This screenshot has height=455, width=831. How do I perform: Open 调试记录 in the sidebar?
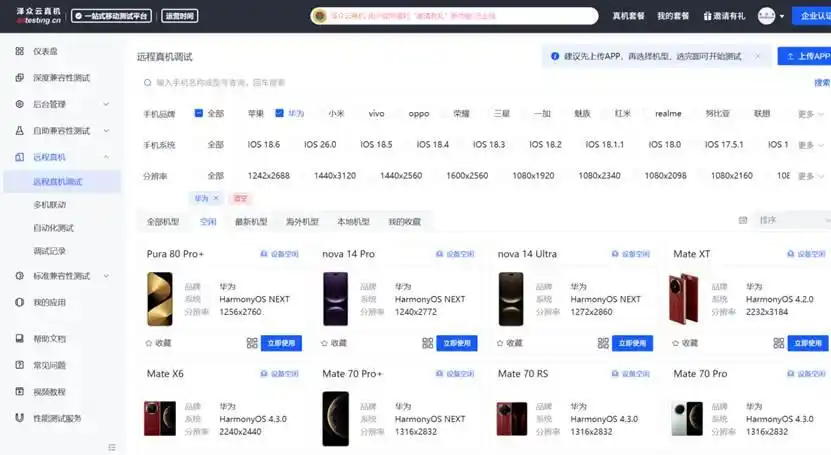49,251
